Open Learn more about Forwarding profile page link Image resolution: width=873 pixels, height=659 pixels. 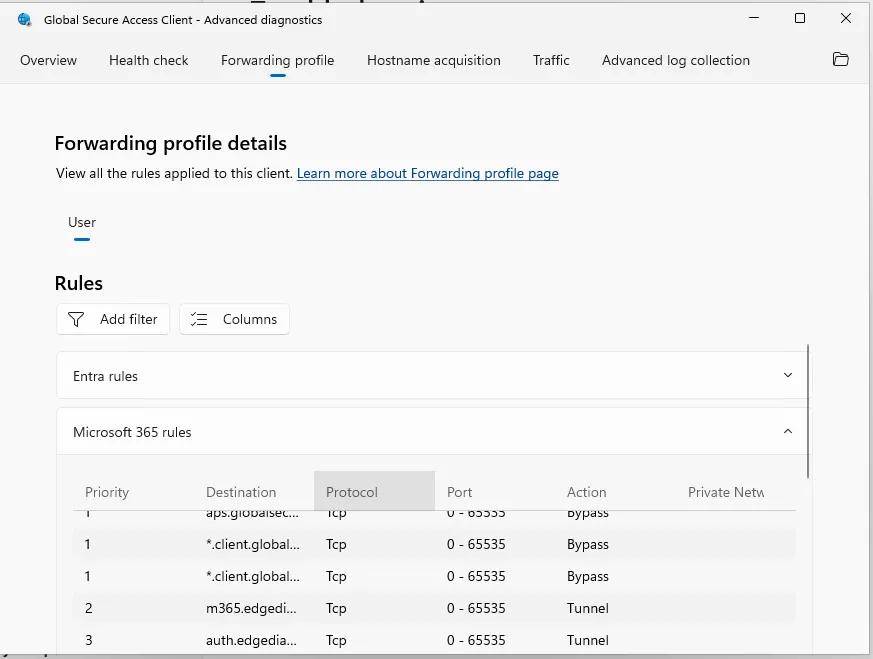428,173
